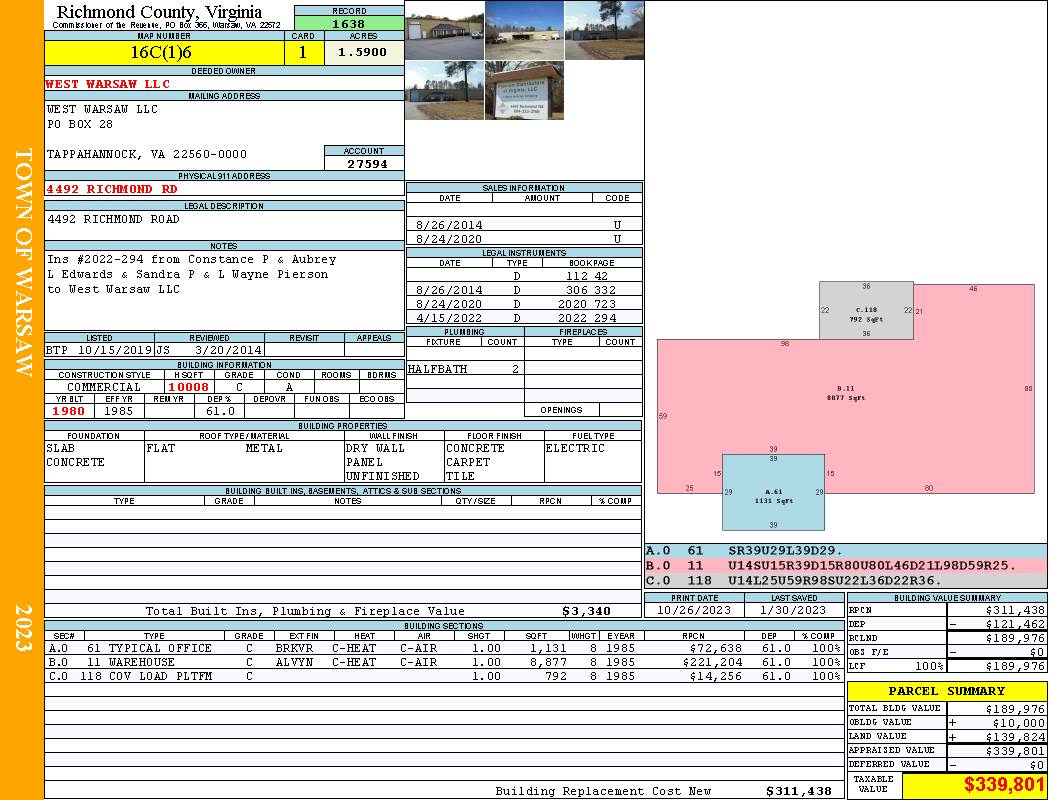The height and width of the screenshot is (800, 1050).
Task: Click the year built value 1980
Action: click(x=69, y=411)
